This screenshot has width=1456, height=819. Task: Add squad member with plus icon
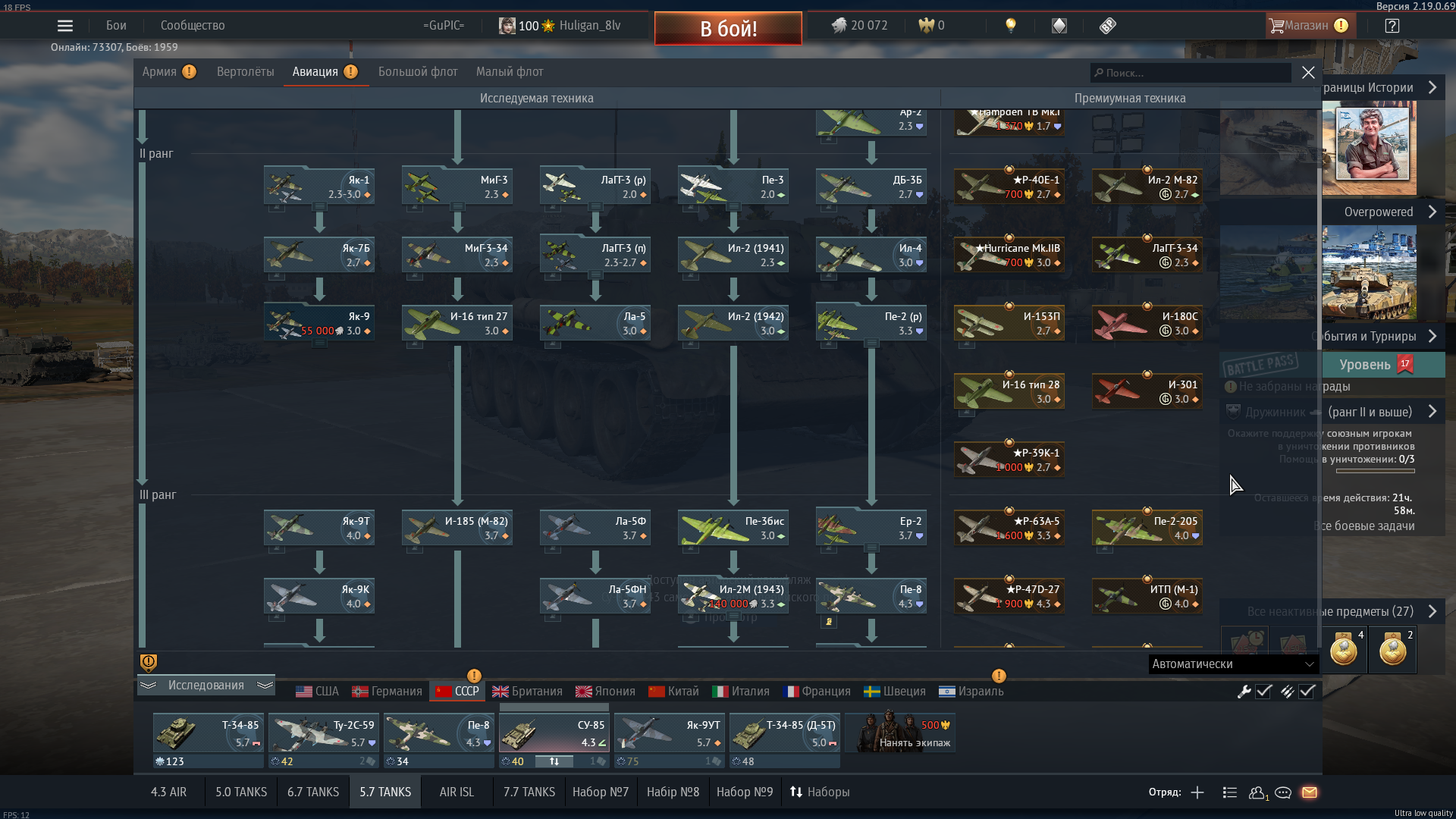point(1197,792)
